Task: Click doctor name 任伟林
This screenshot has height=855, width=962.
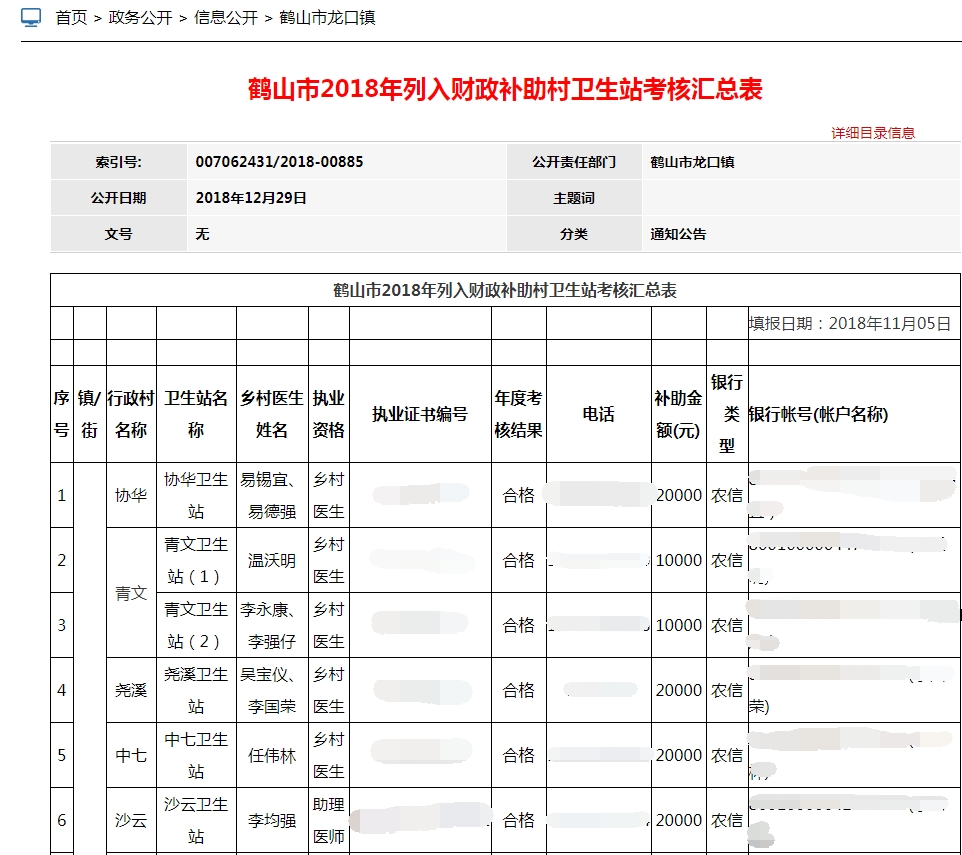Action: 272,755
